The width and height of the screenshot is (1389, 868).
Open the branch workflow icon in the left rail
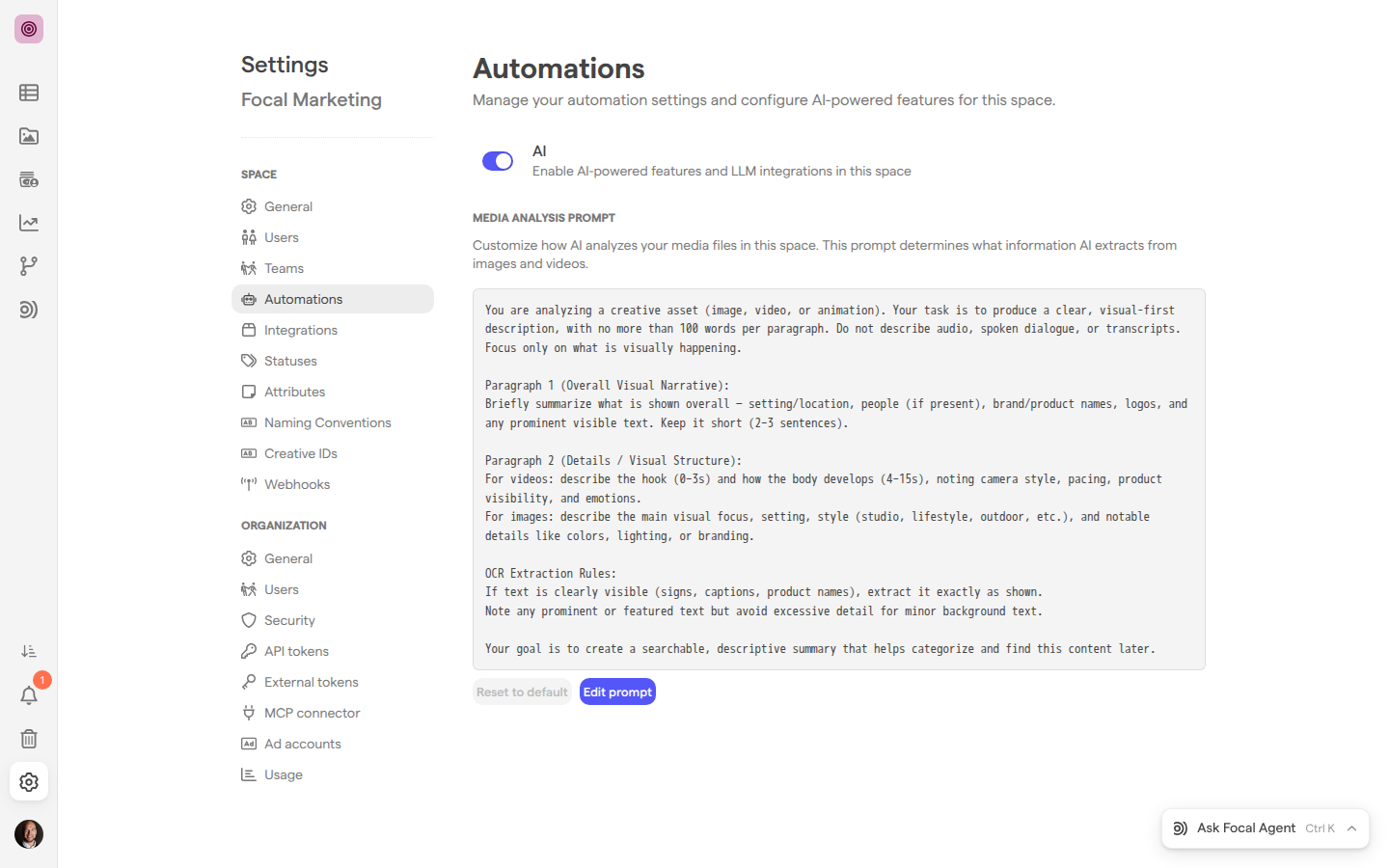click(x=29, y=266)
